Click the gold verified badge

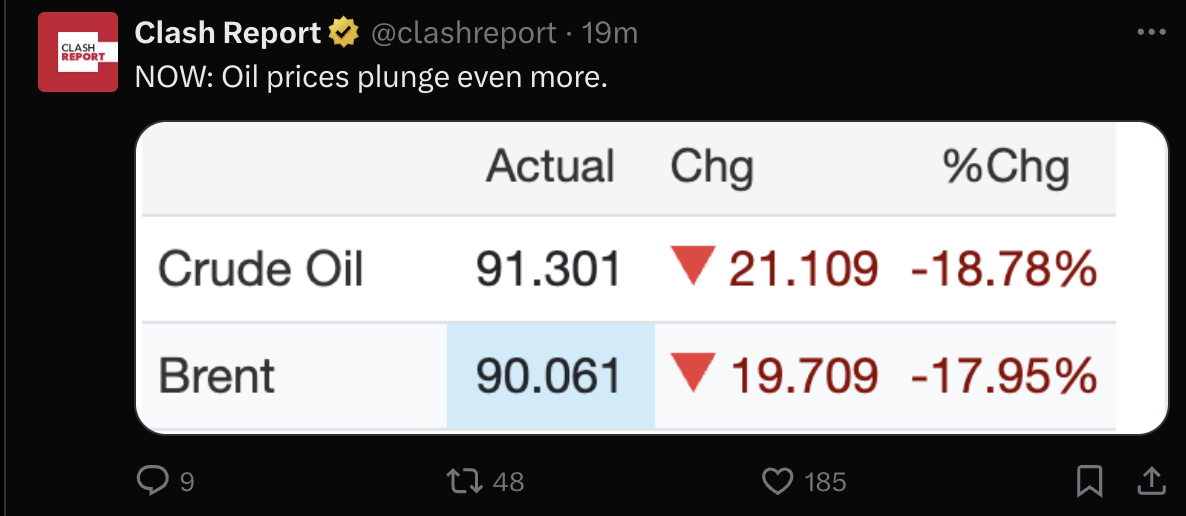[343, 33]
